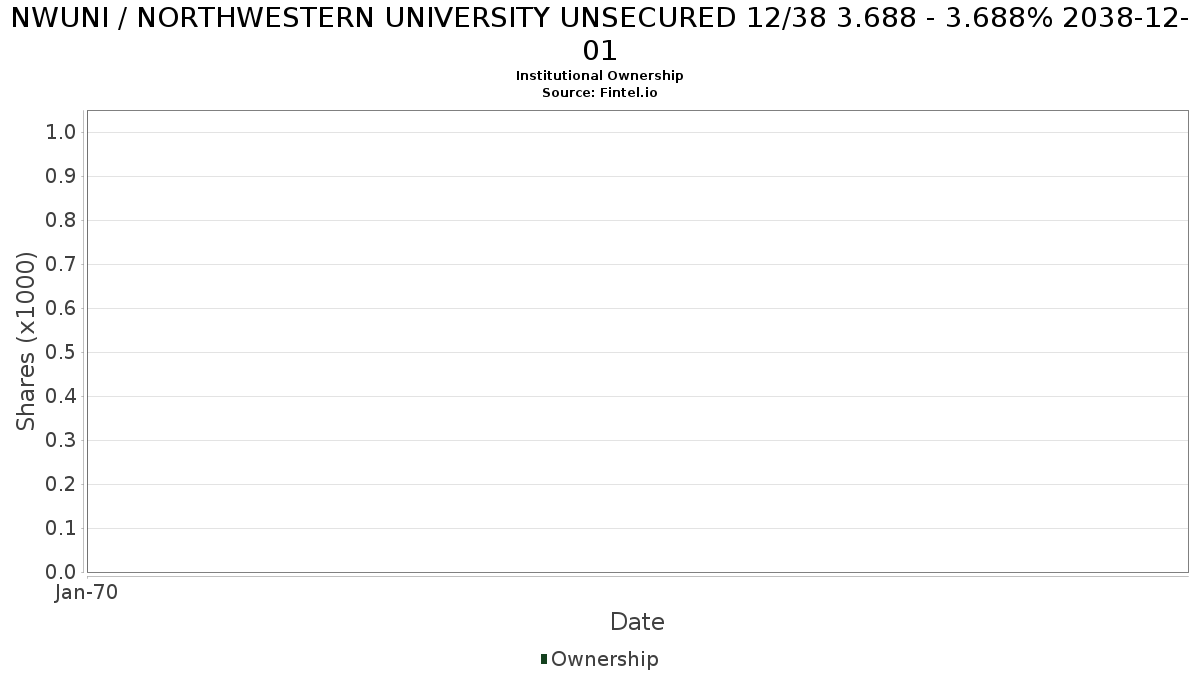The width and height of the screenshot is (1200, 675).
Task: Click the 0.7 y-axis tick label
Action: click(x=61, y=265)
